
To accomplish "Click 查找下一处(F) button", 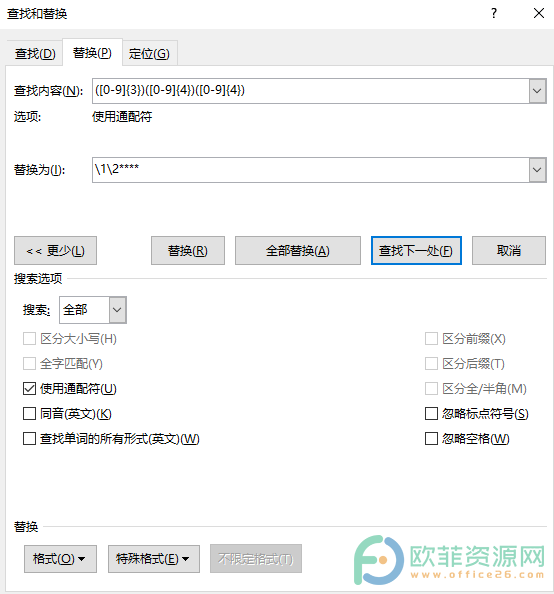I will (x=416, y=250).
